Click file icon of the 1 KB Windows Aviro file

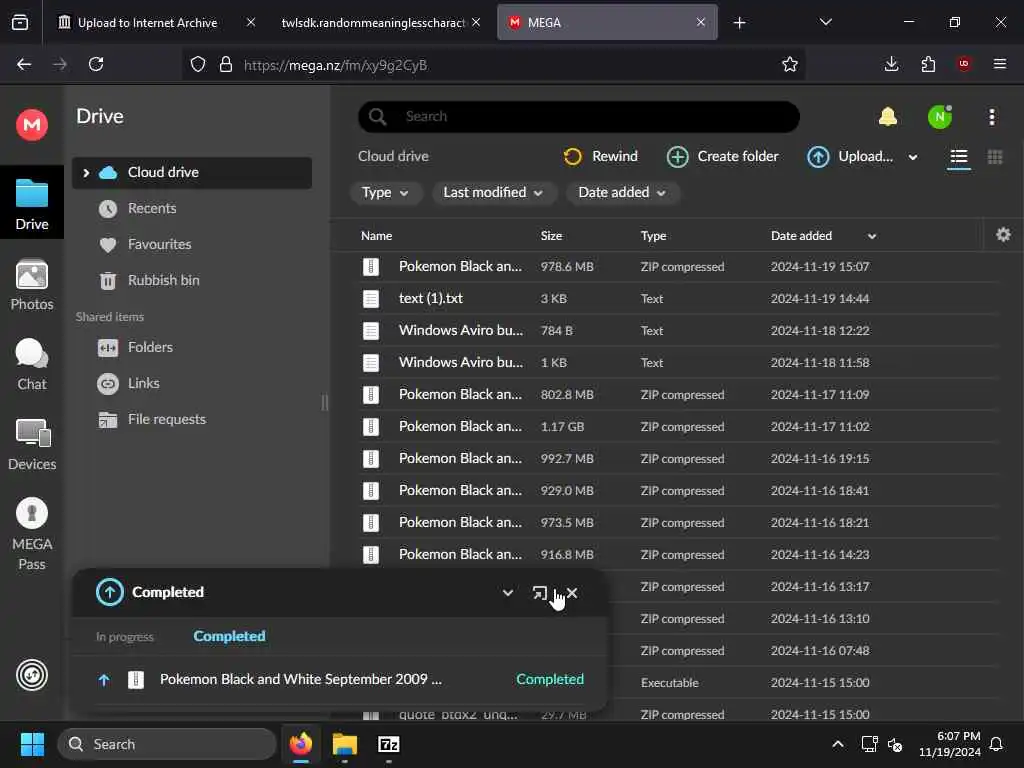(x=371, y=362)
